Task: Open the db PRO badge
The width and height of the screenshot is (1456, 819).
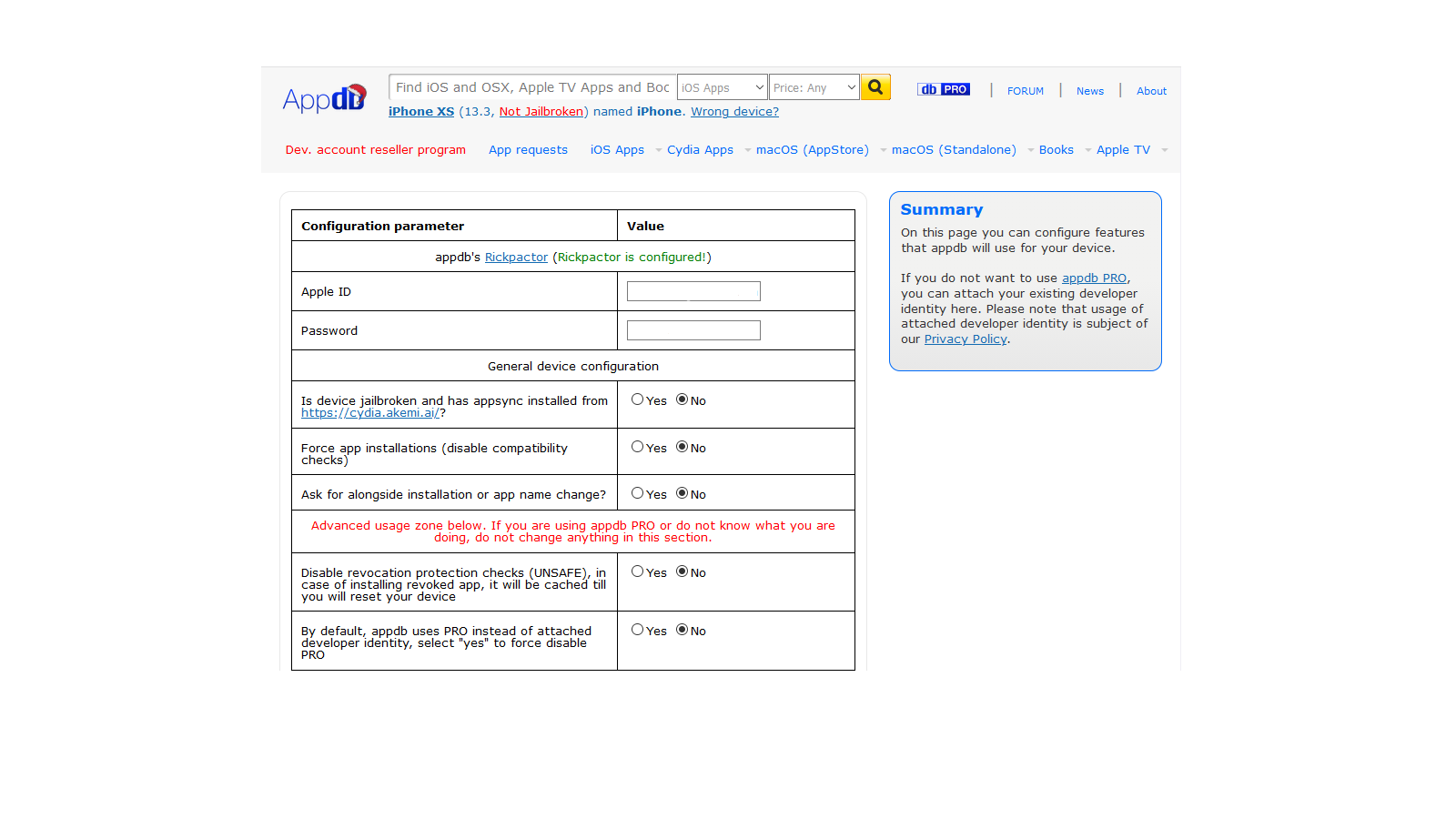Action: click(944, 89)
